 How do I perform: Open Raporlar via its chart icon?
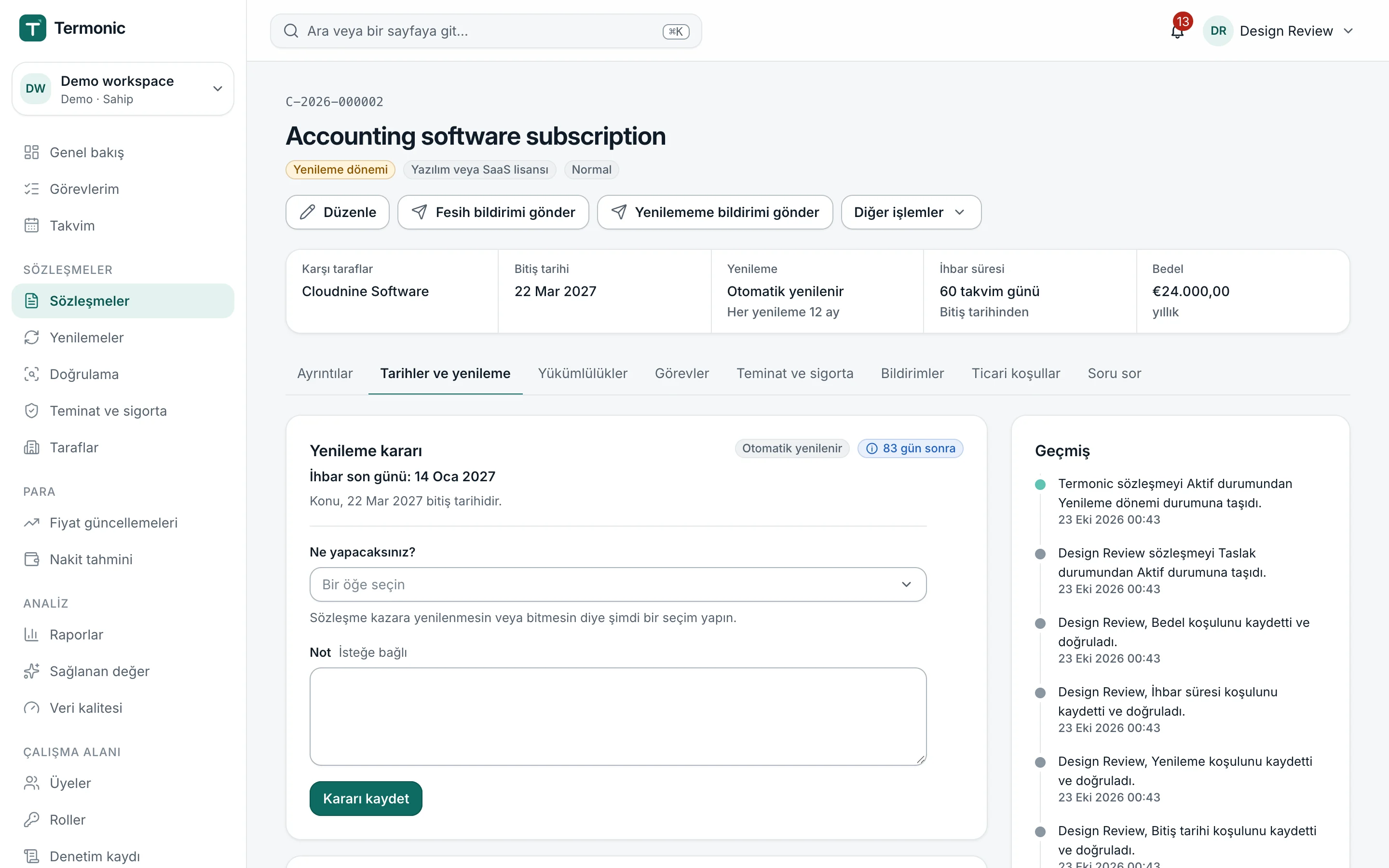(x=31, y=634)
